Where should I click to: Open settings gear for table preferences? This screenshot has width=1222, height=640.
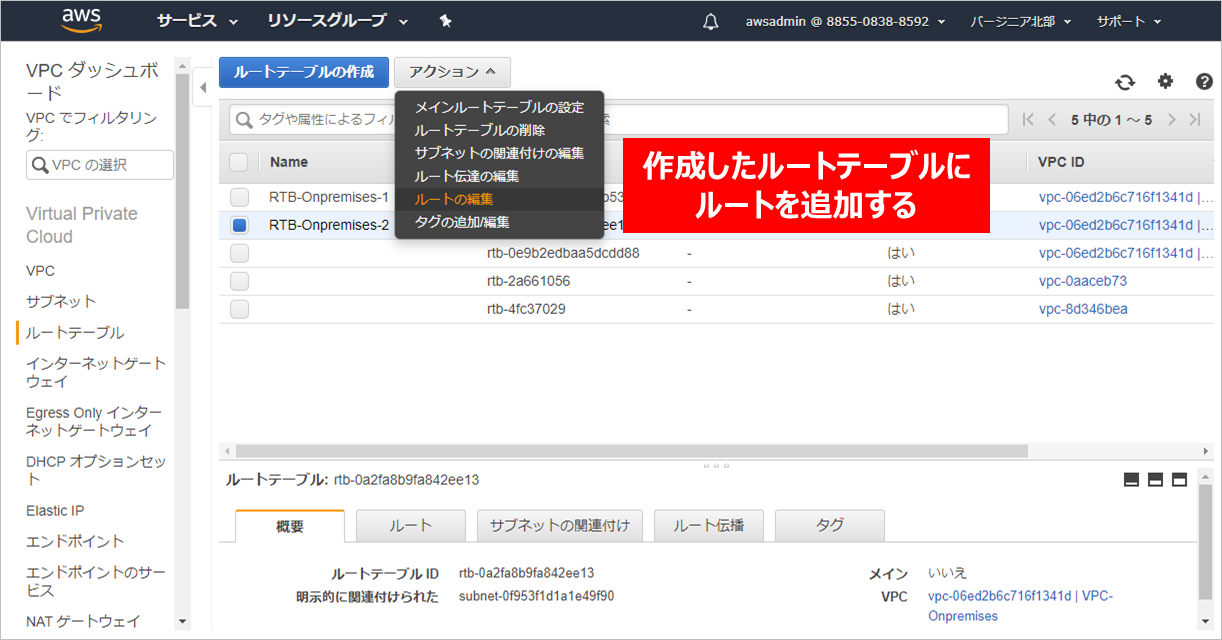point(1165,82)
